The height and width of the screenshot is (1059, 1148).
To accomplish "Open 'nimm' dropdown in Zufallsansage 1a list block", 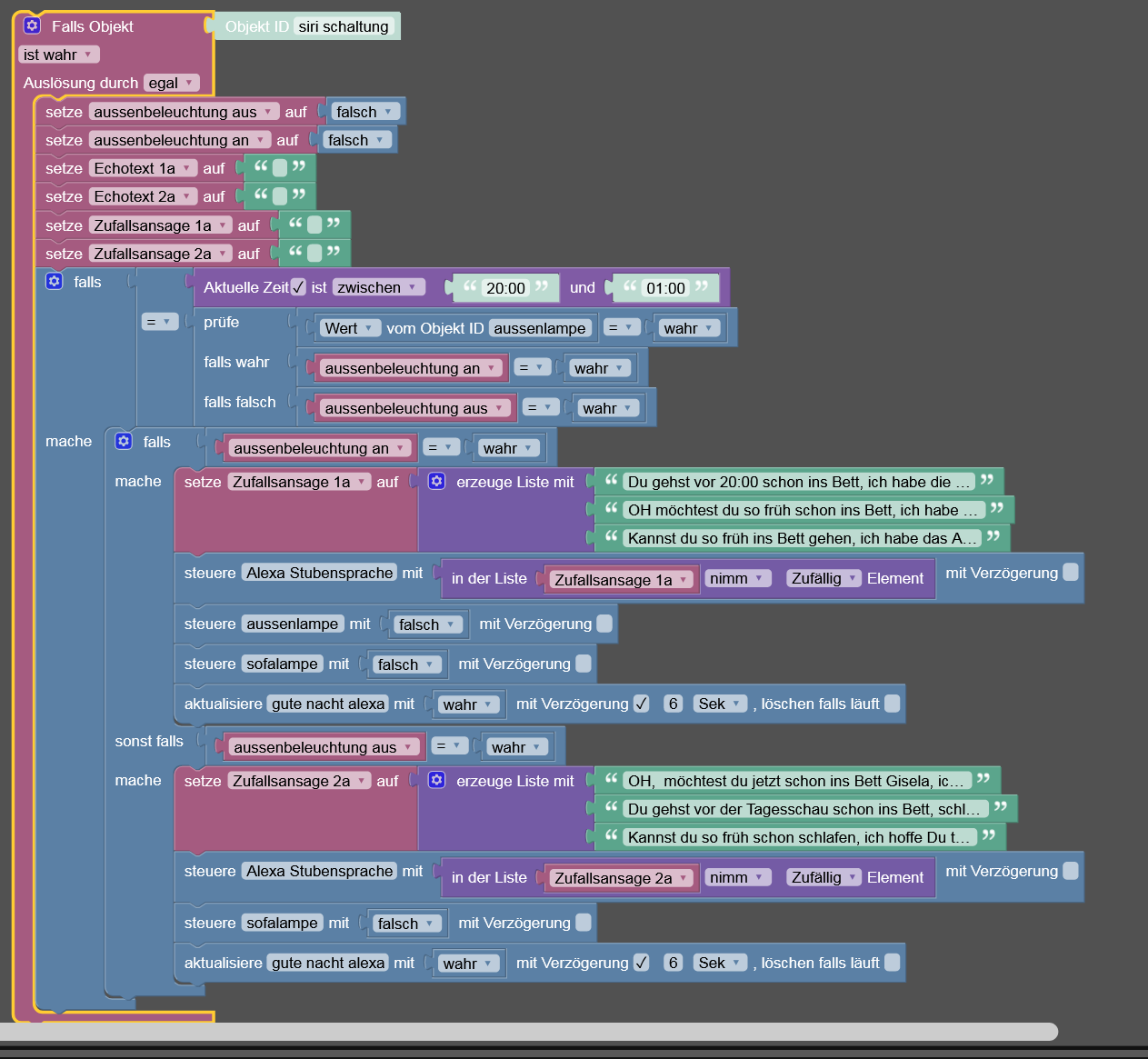I will click(x=737, y=578).
